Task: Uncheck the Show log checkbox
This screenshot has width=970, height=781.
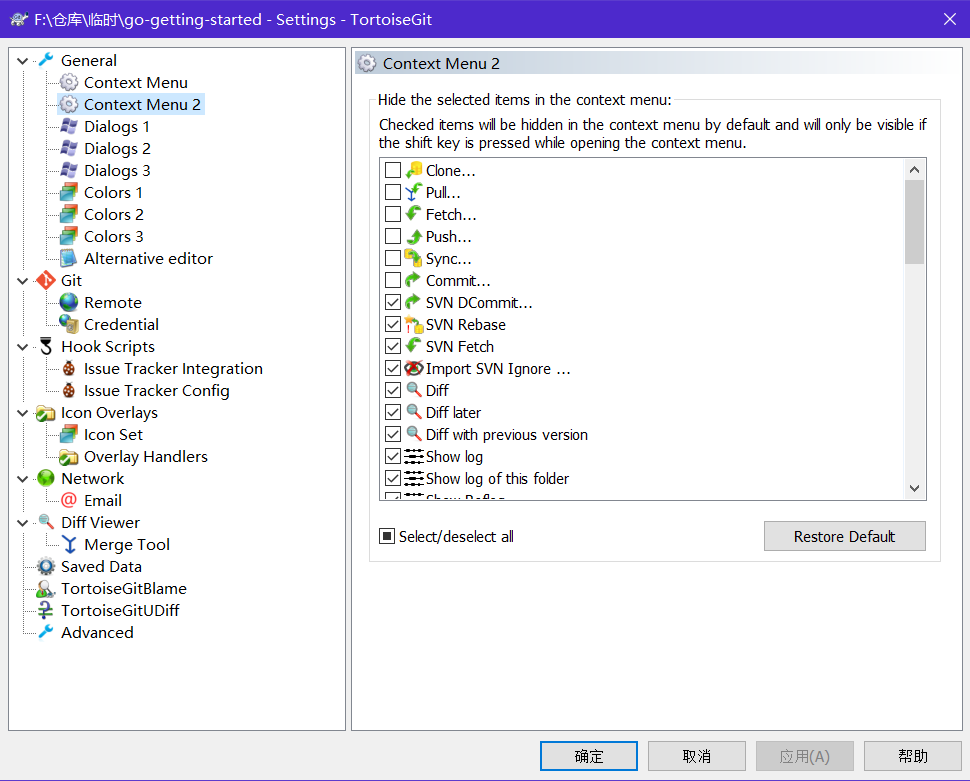Action: pyautogui.click(x=393, y=457)
